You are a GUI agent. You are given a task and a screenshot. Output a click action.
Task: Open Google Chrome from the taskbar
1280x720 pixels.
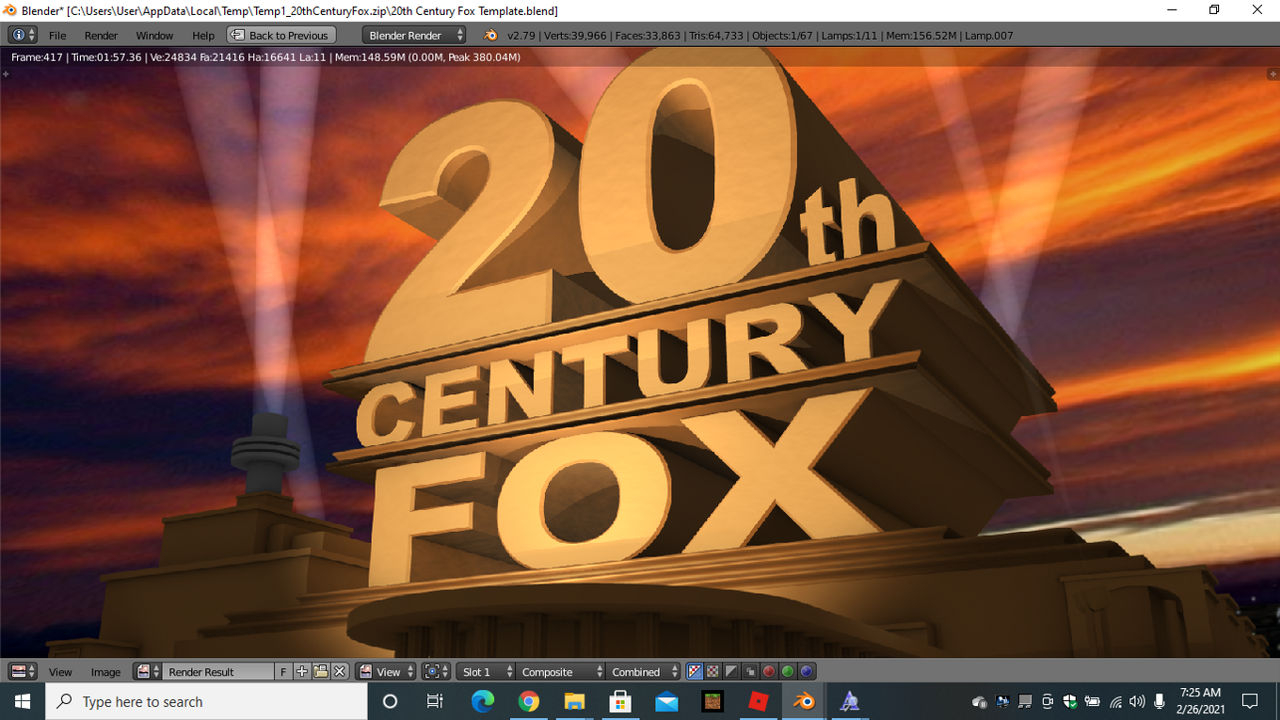(529, 701)
